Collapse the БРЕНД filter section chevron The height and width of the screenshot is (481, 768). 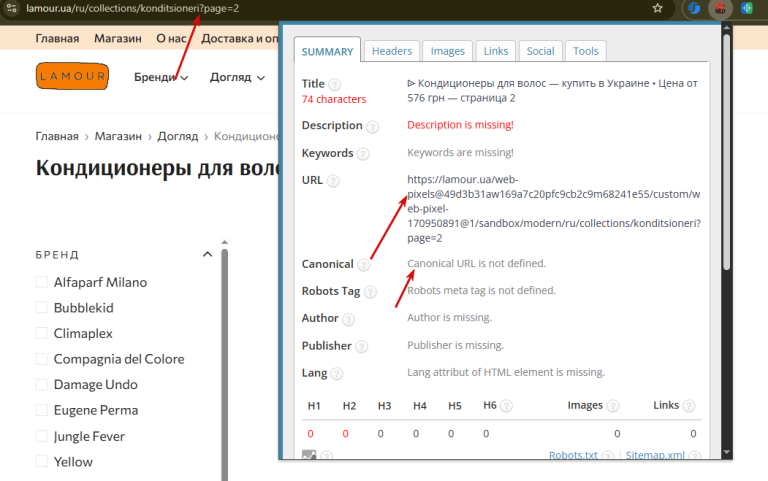pos(207,254)
